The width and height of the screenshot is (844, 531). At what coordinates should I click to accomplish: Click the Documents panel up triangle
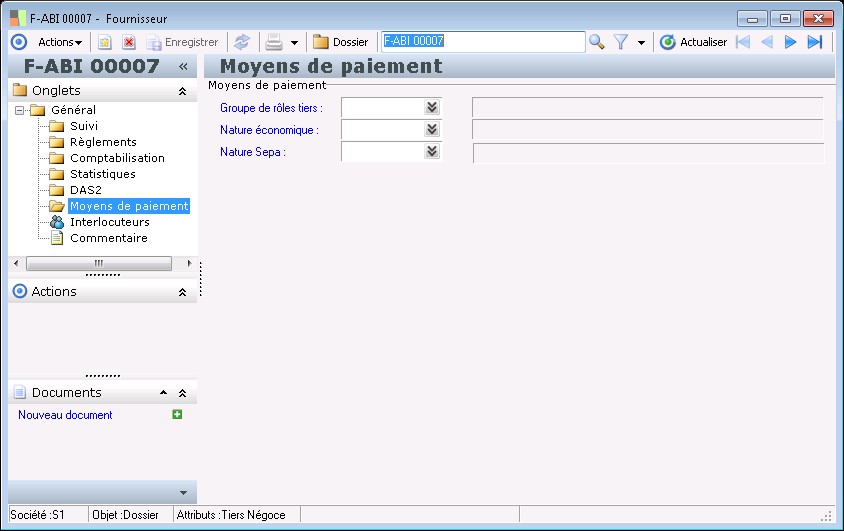(163, 393)
